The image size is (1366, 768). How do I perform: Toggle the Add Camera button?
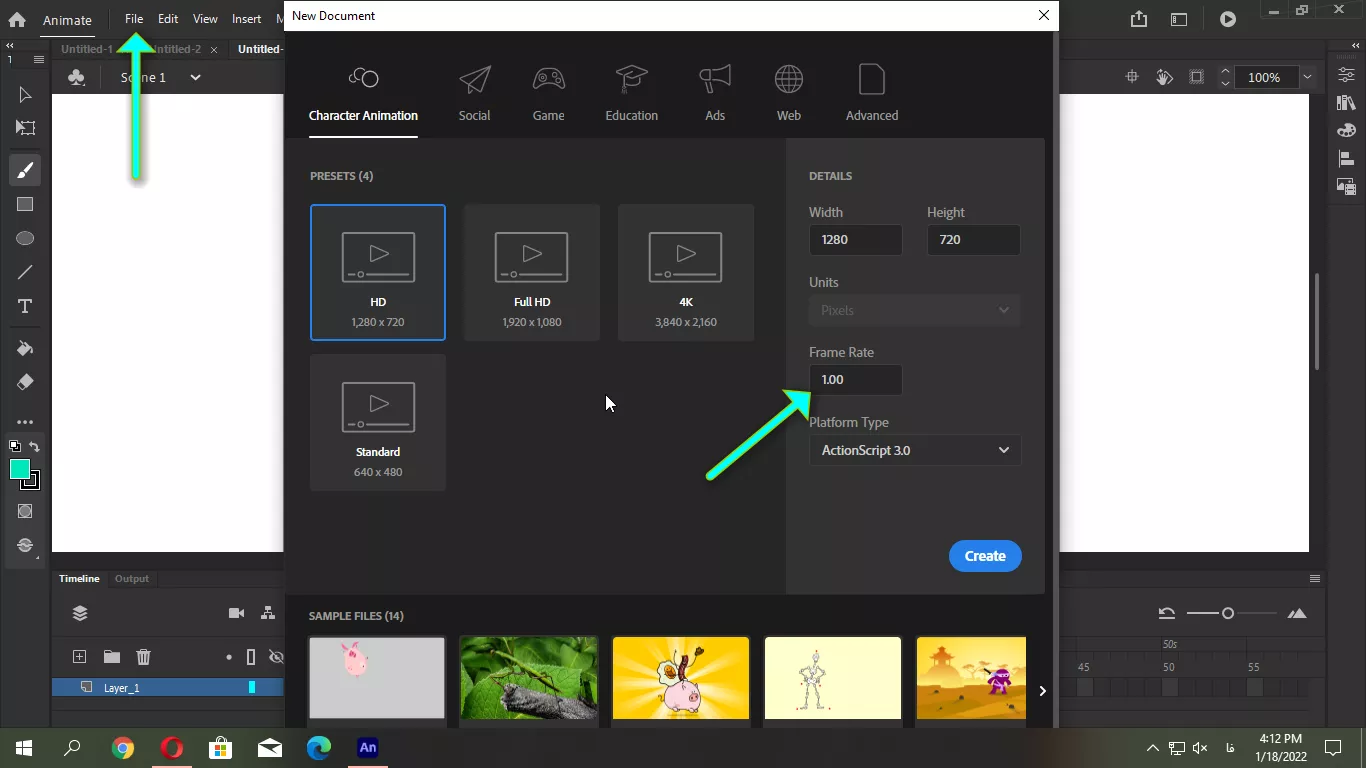236,613
